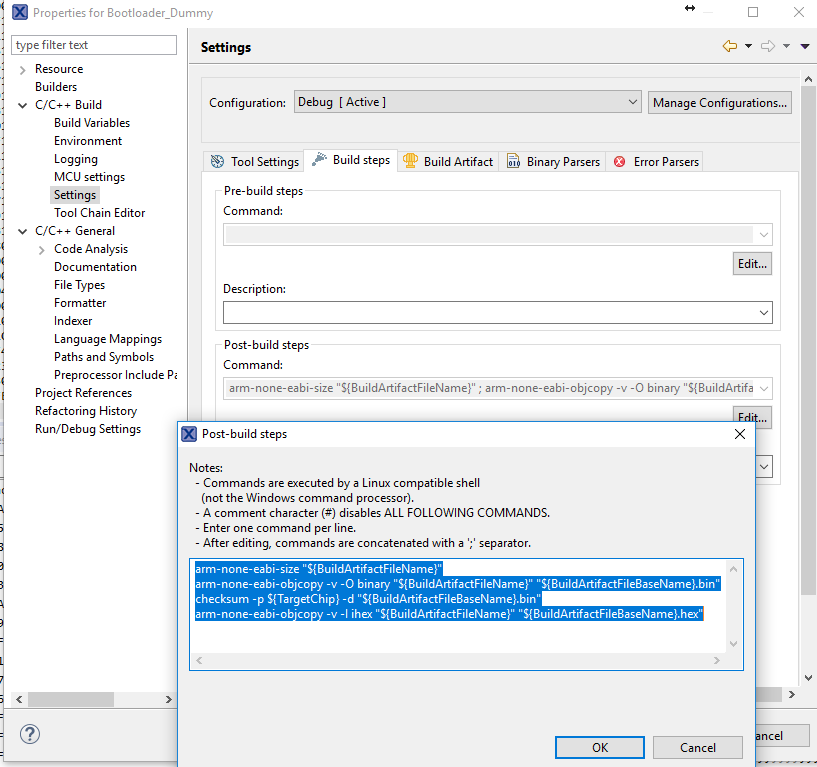Select Documentation in the tree
The width and height of the screenshot is (817, 767).
tap(95, 267)
